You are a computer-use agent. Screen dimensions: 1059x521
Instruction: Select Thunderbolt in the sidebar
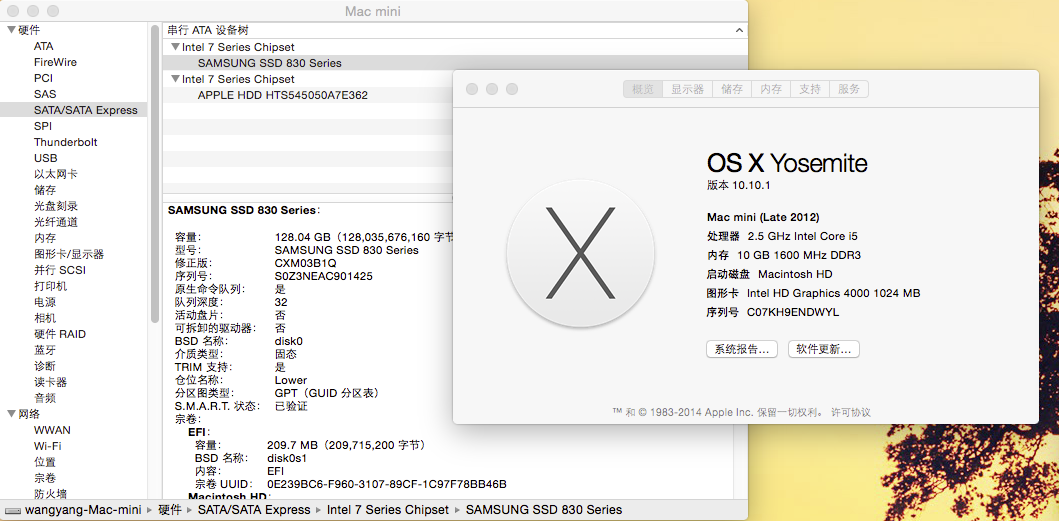click(66, 142)
